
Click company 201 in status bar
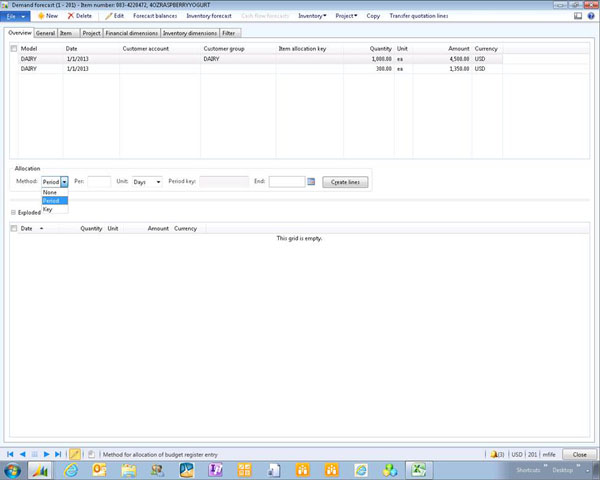pyautogui.click(x=533, y=454)
